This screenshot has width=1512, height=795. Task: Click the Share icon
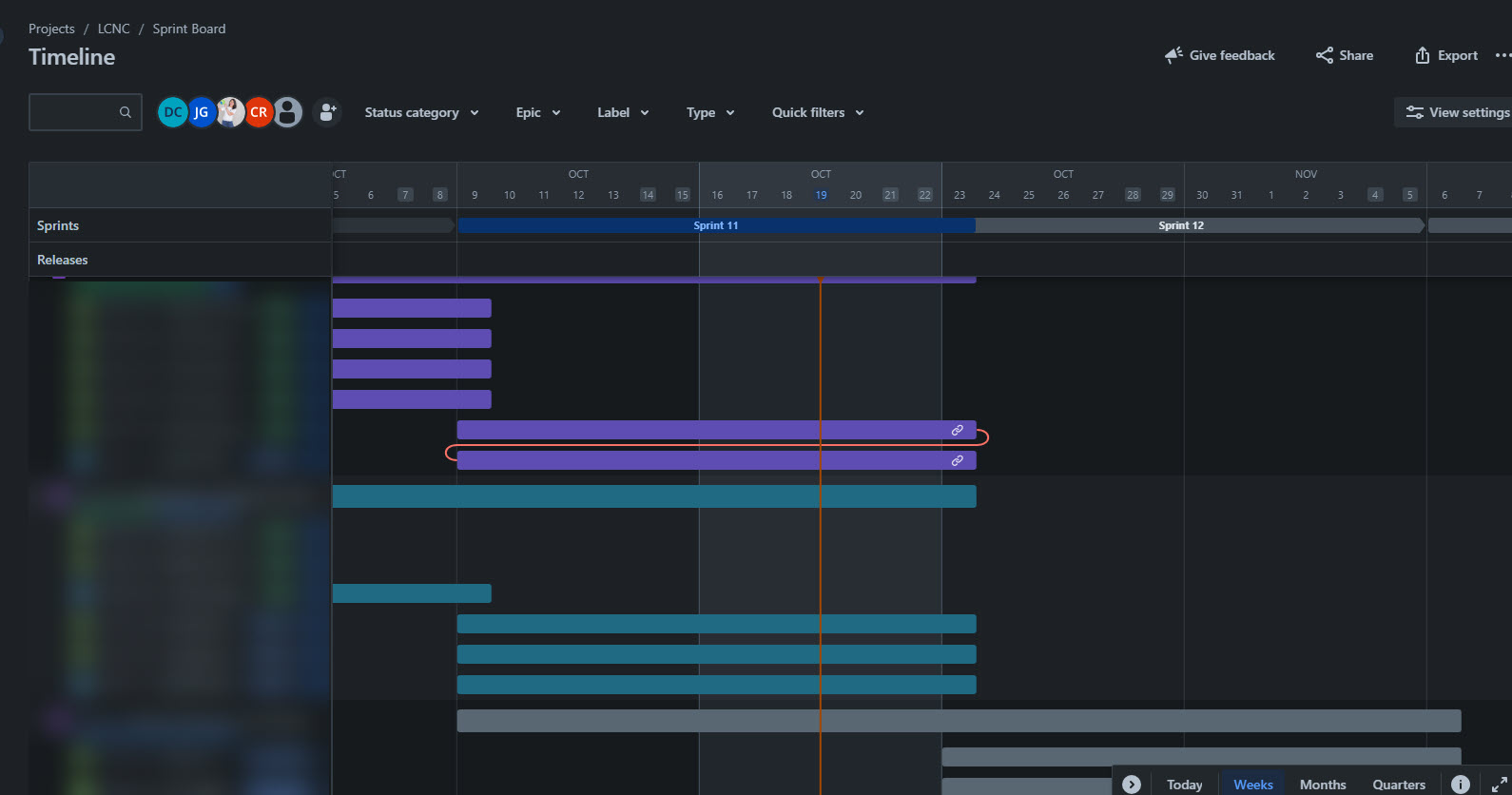pos(1325,55)
